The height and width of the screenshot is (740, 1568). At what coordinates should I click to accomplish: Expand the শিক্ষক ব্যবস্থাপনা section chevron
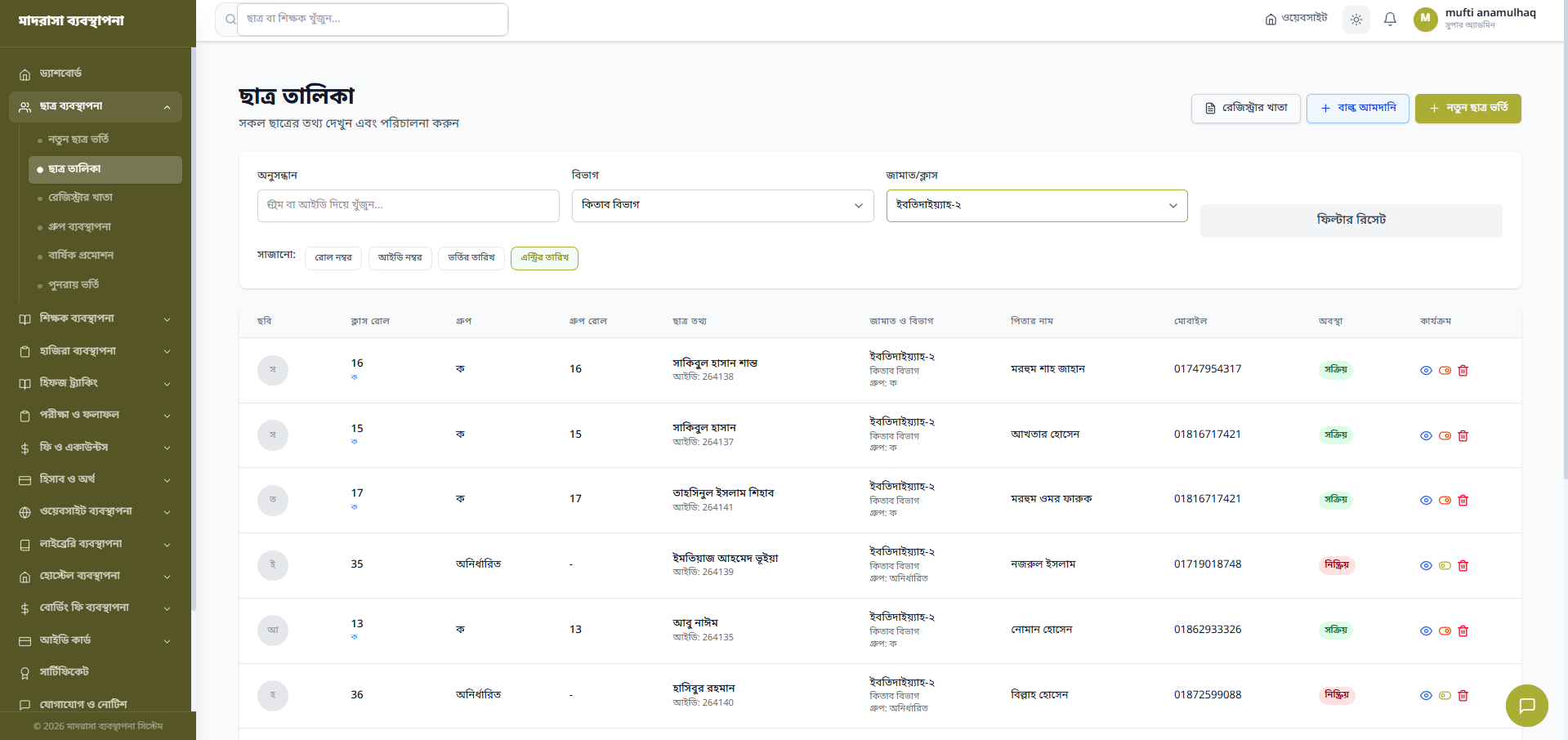[x=167, y=319]
